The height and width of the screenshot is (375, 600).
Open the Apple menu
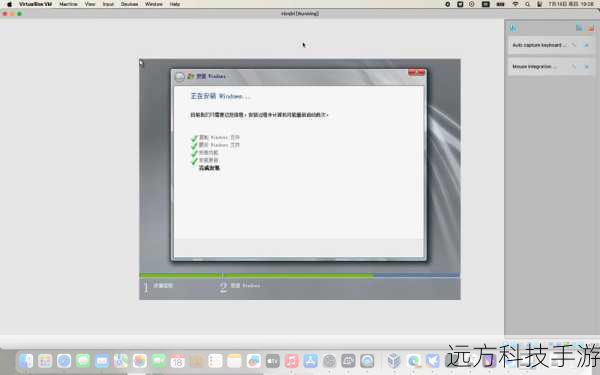click(x=10, y=4)
